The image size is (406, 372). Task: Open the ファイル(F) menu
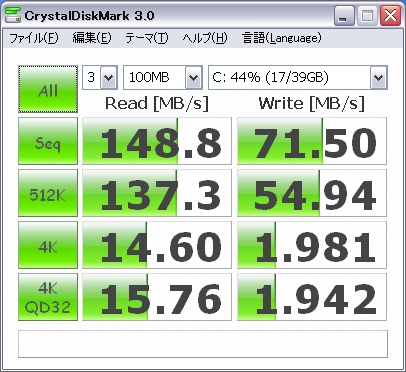point(34,38)
